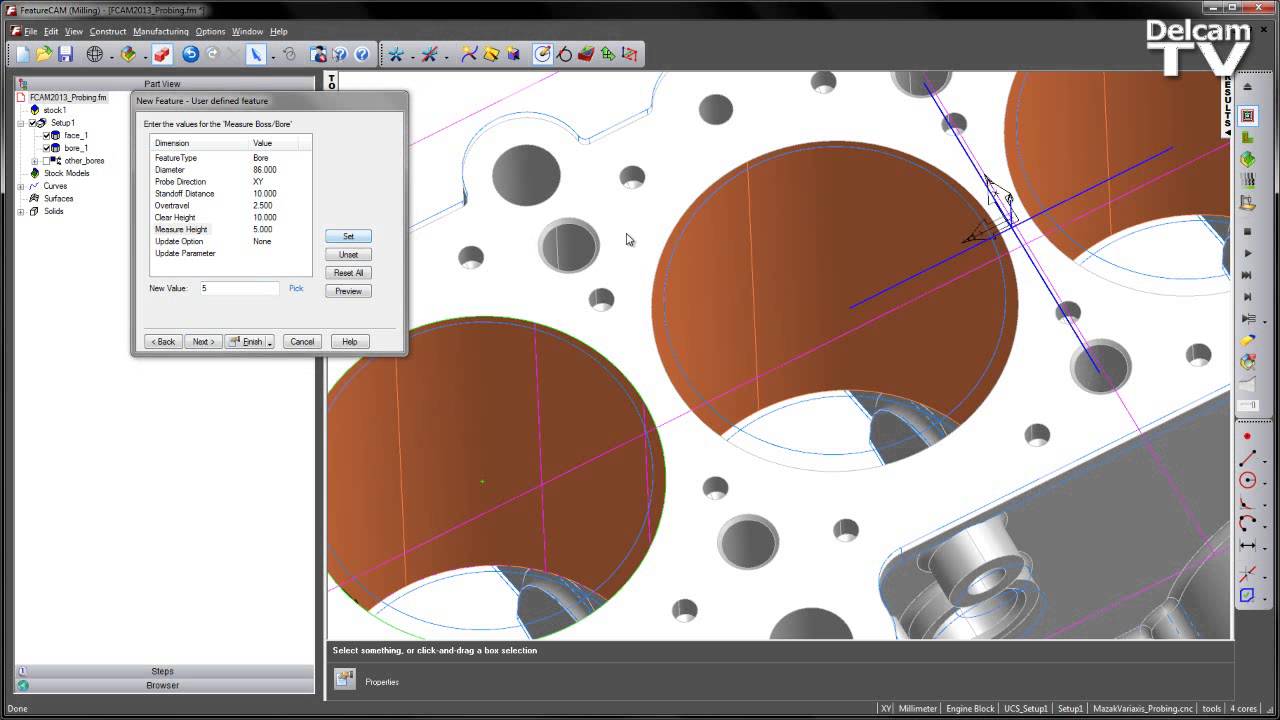Screen dimensions: 1280x720
Task: Select the blue arrow pointer tool
Action: (x=256, y=54)
